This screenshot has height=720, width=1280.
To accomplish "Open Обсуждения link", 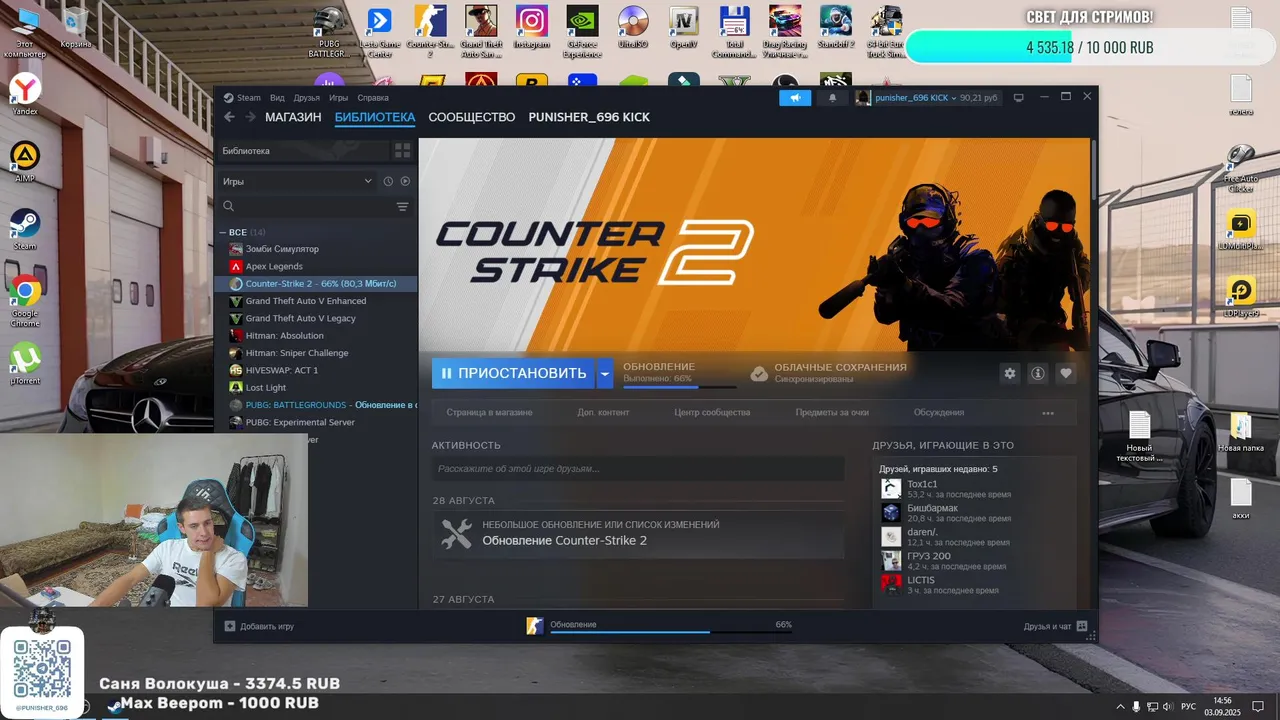I will click(939, 412).
